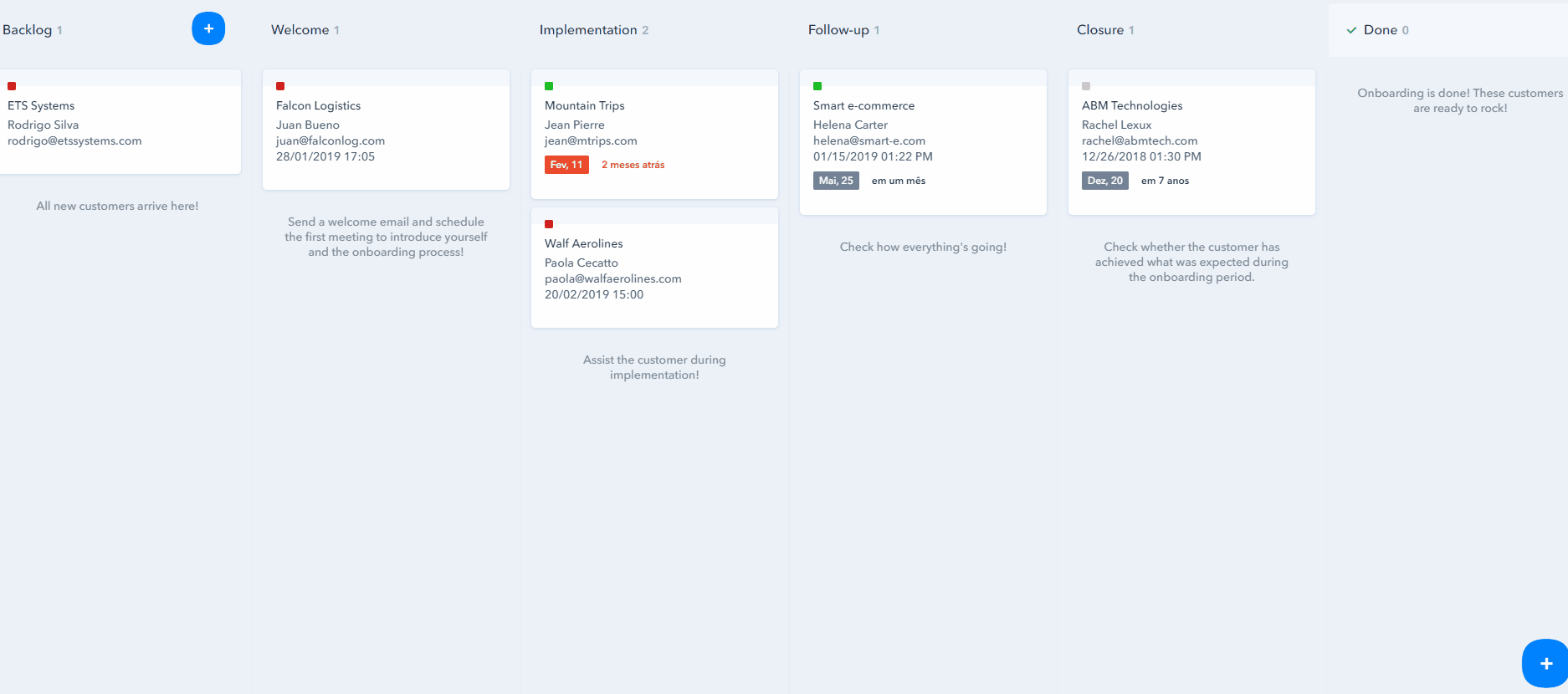Screen dimensions: 1568x694
Task: Click the floating plus button at bottom right
Action: [1545, 663]
